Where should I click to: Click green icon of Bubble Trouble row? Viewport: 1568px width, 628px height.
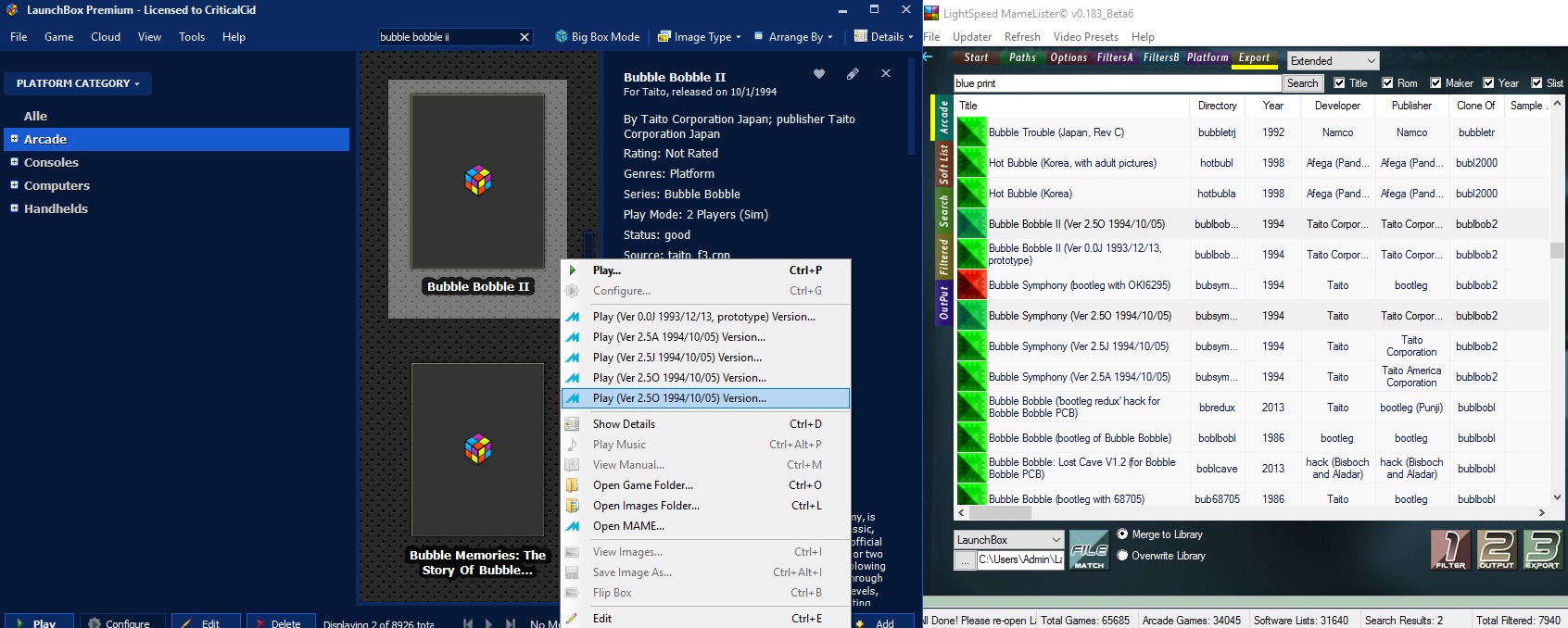click(x=972, y=132)
